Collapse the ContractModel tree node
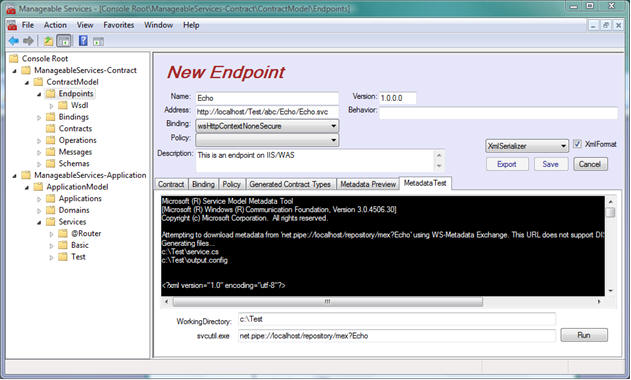The image size is (631, 380). point(27,83)
